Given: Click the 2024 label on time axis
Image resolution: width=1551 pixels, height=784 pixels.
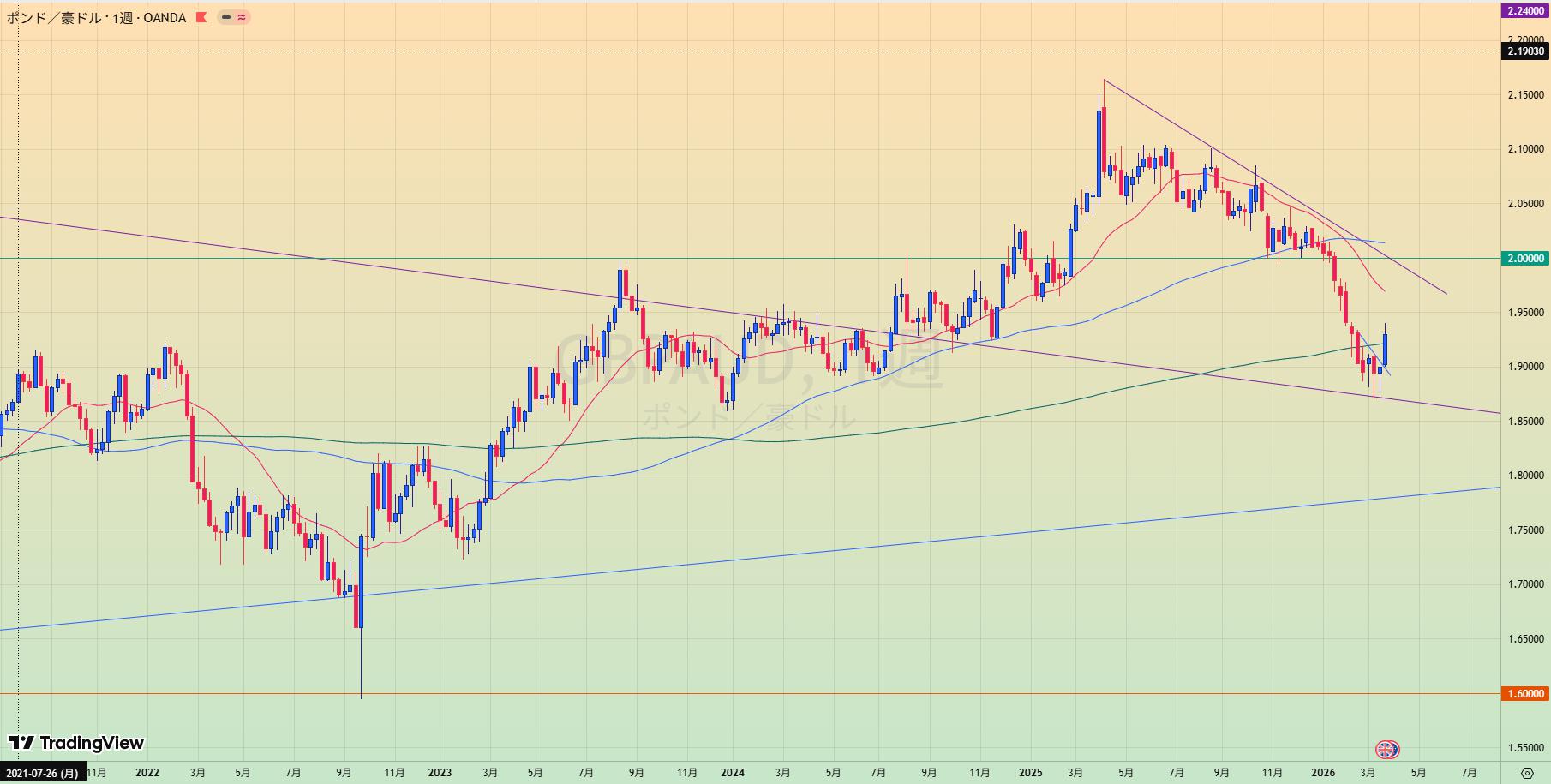Looking at the screenshot, I should click(x=733, y=773).
